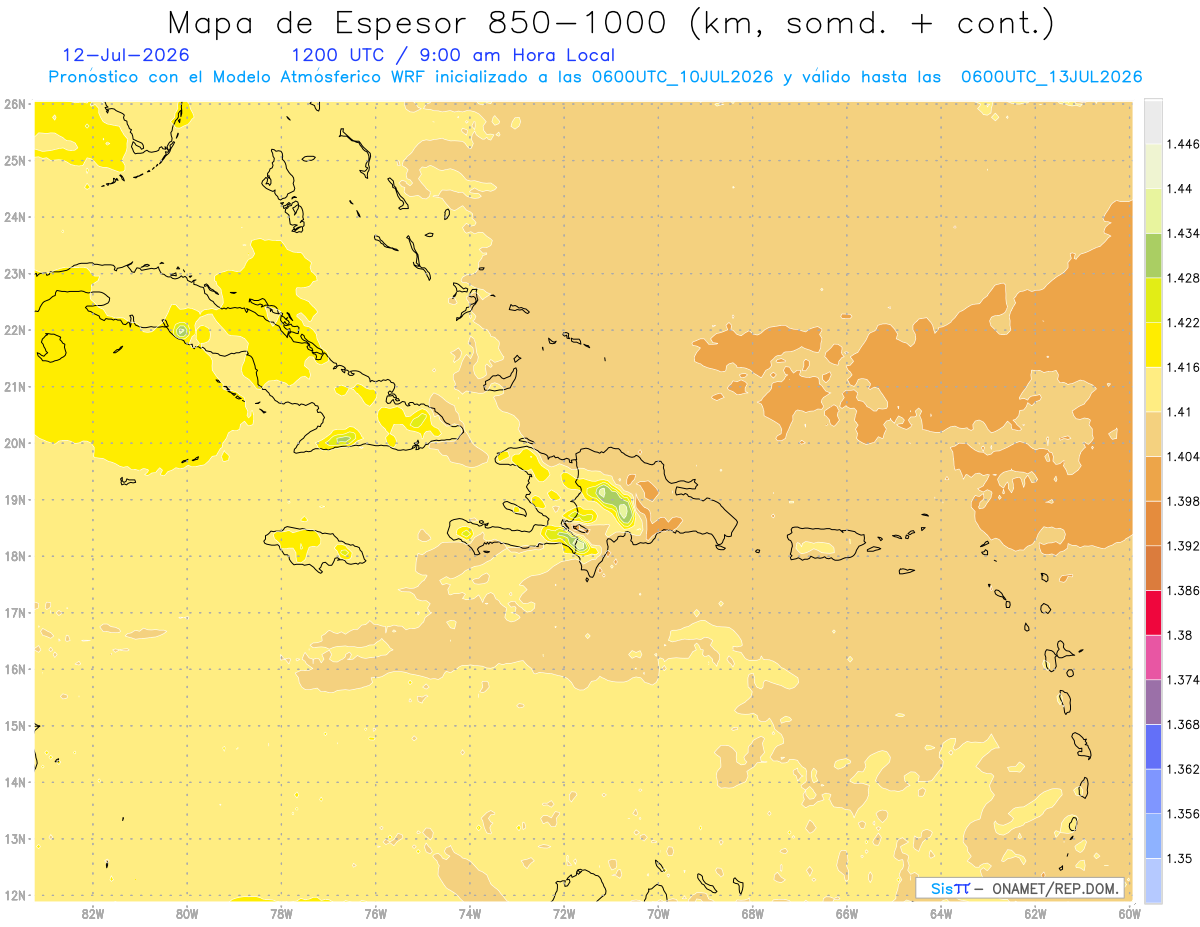
Task: Click the legend value '1.398'
Action: click(x=1183, y=501)
